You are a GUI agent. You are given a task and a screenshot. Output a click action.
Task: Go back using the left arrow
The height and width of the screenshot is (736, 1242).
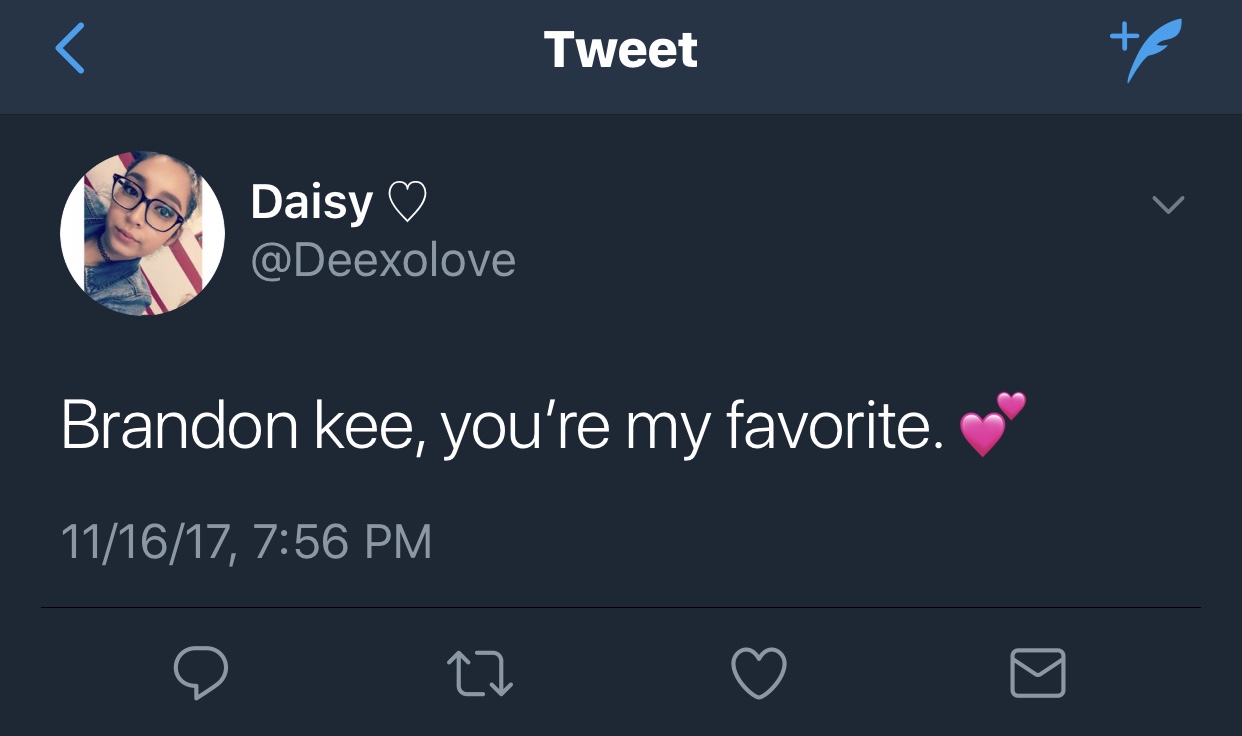[70, 50]
